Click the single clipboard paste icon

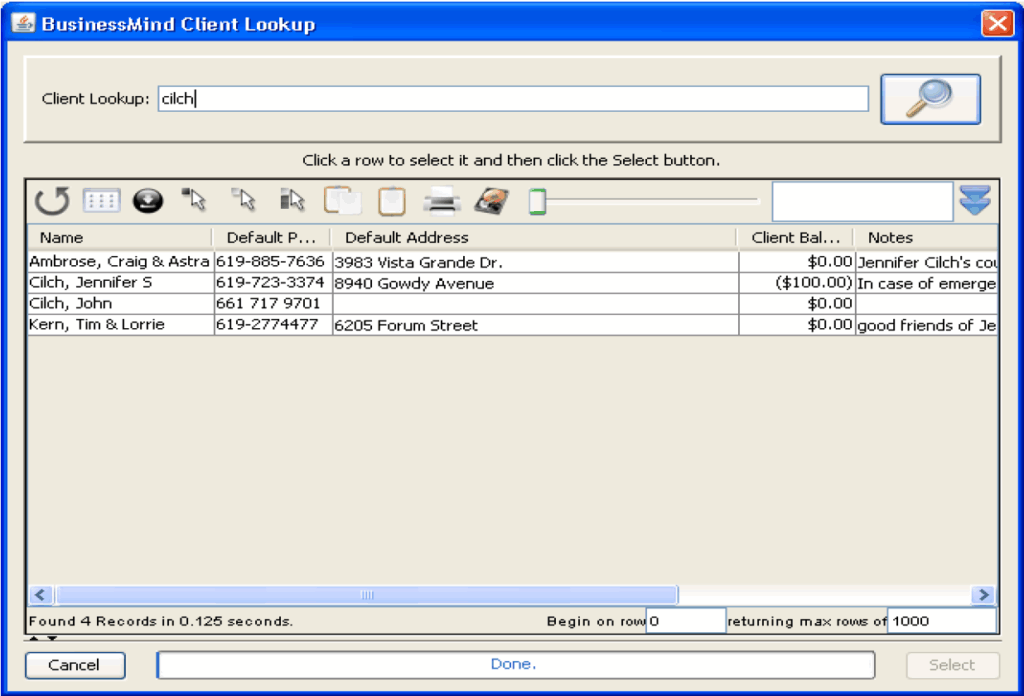[x=392, y=200]
